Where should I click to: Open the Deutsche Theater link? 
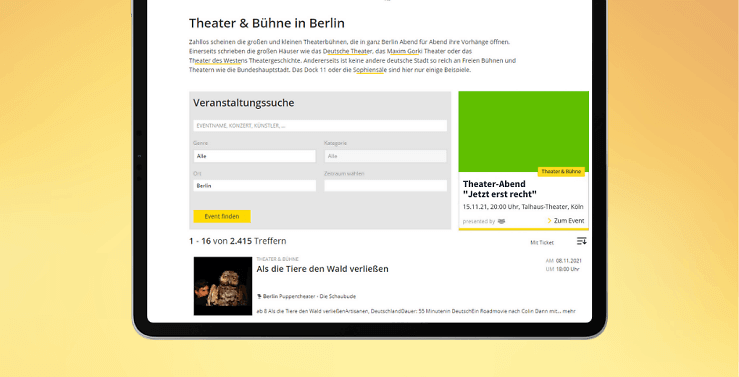coord(348,51)
